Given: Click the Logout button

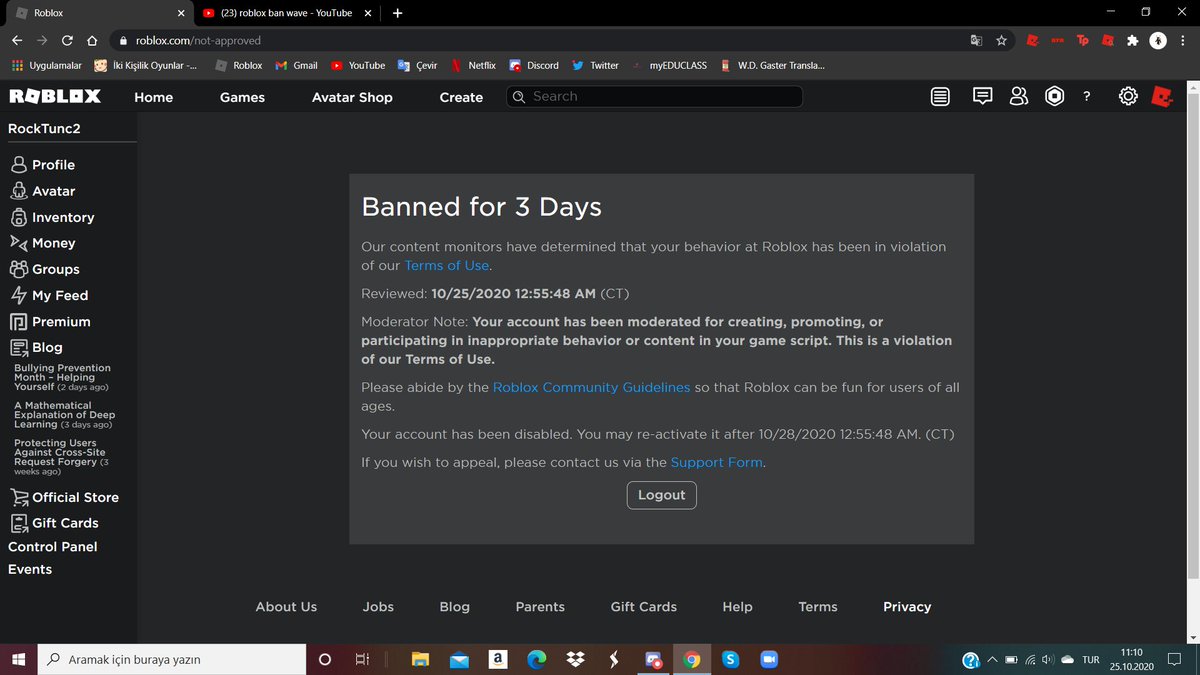Looking at the screenshot, I should click(x=662, y=495).
